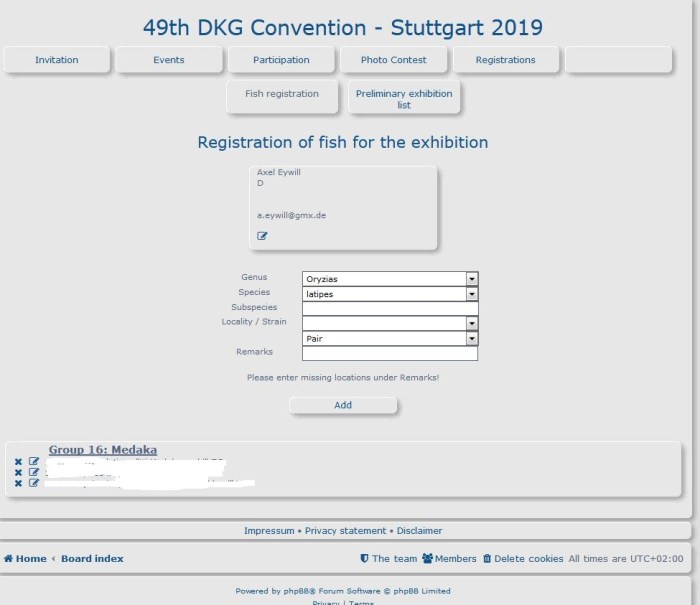Click the Home icon in footer
This screenshot has height=605, width=700.
pos(9,559)
